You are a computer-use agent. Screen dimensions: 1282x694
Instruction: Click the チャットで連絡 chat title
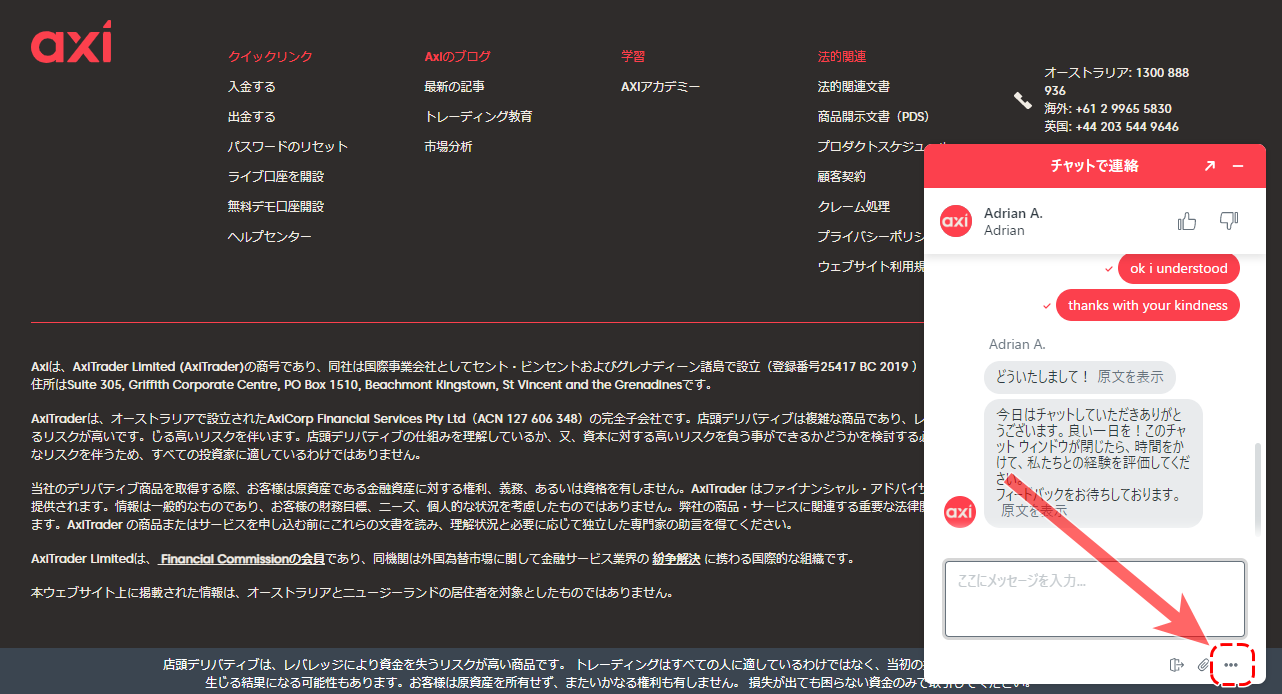[1095, 166]
